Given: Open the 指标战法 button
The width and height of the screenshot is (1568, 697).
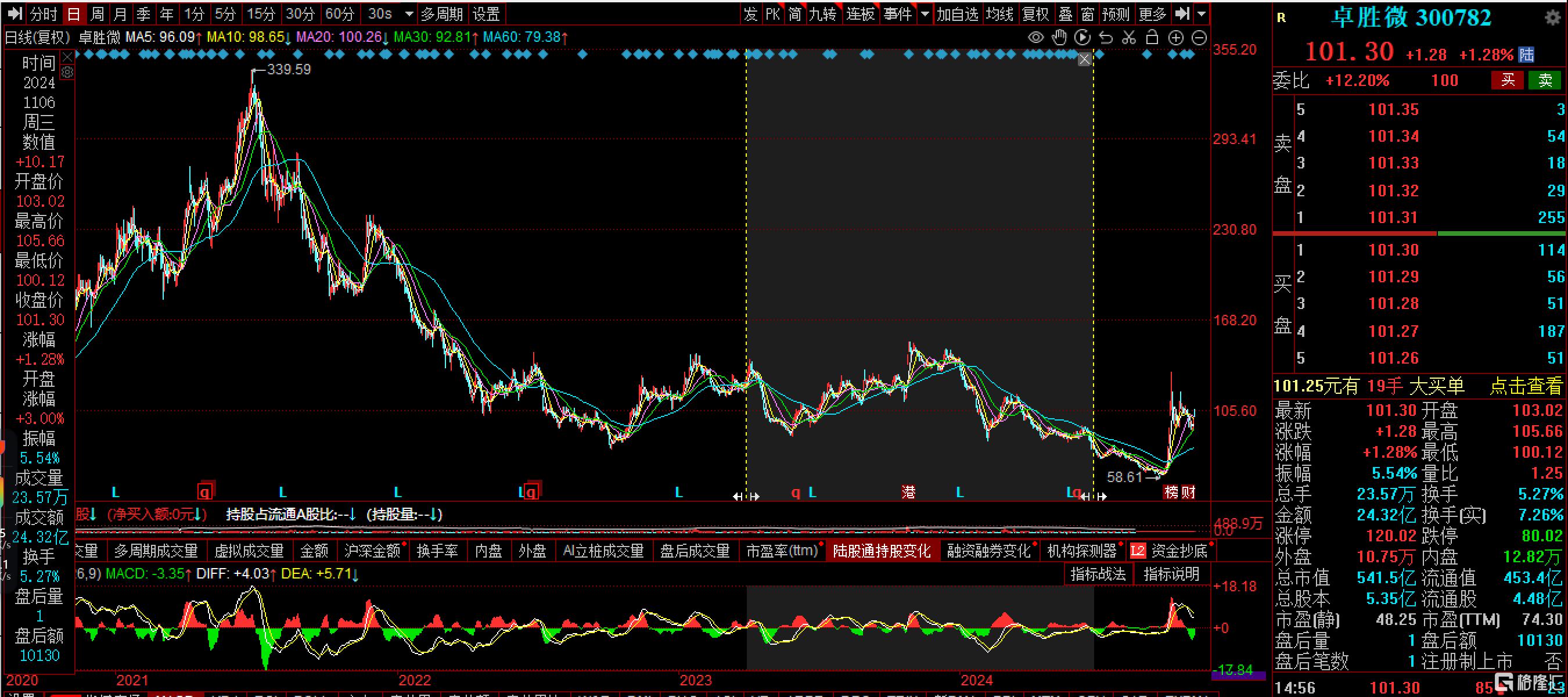Looking at the screenshot, I should (1098, 573).
